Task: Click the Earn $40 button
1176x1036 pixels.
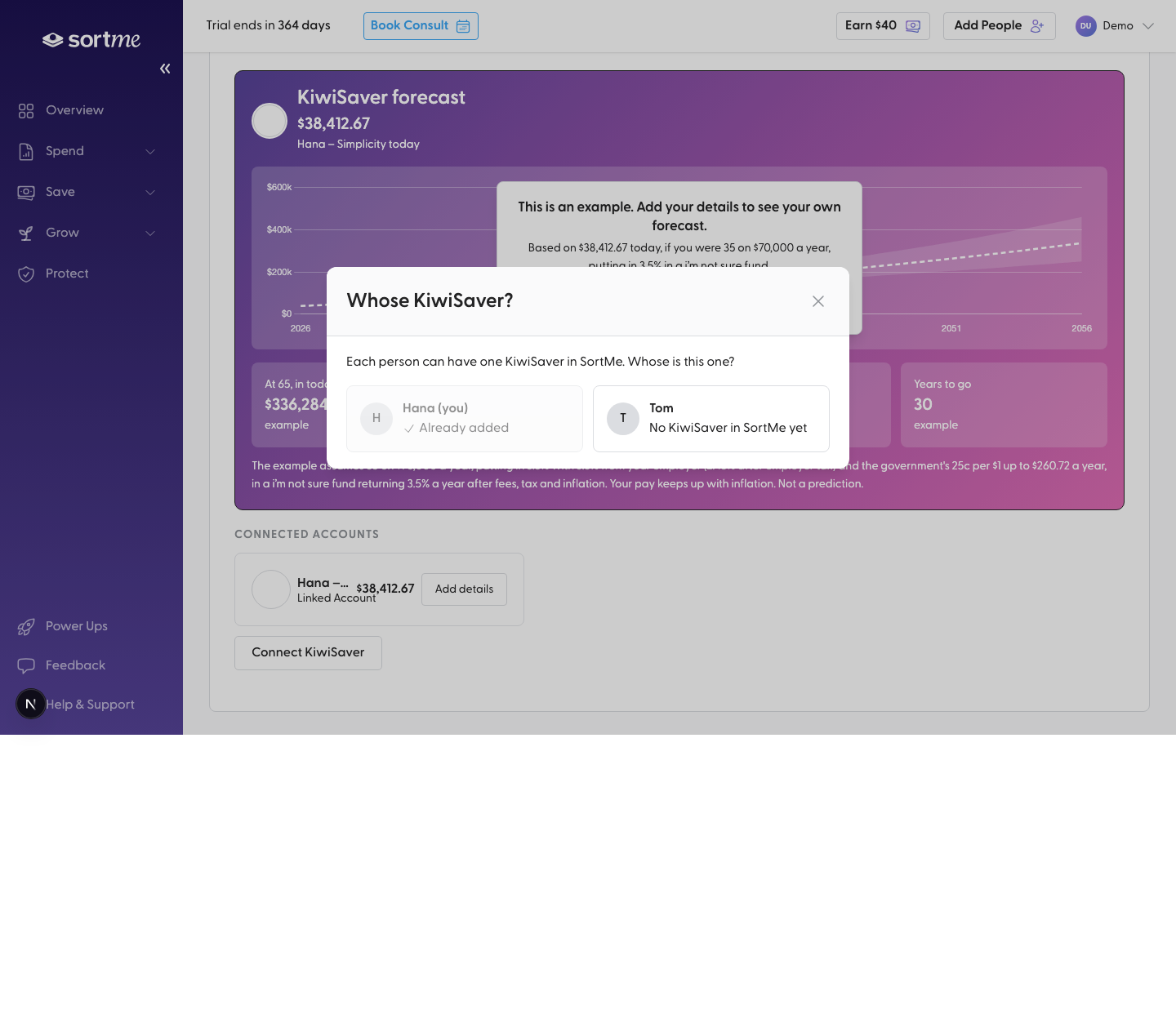Action: click(883, 26)
